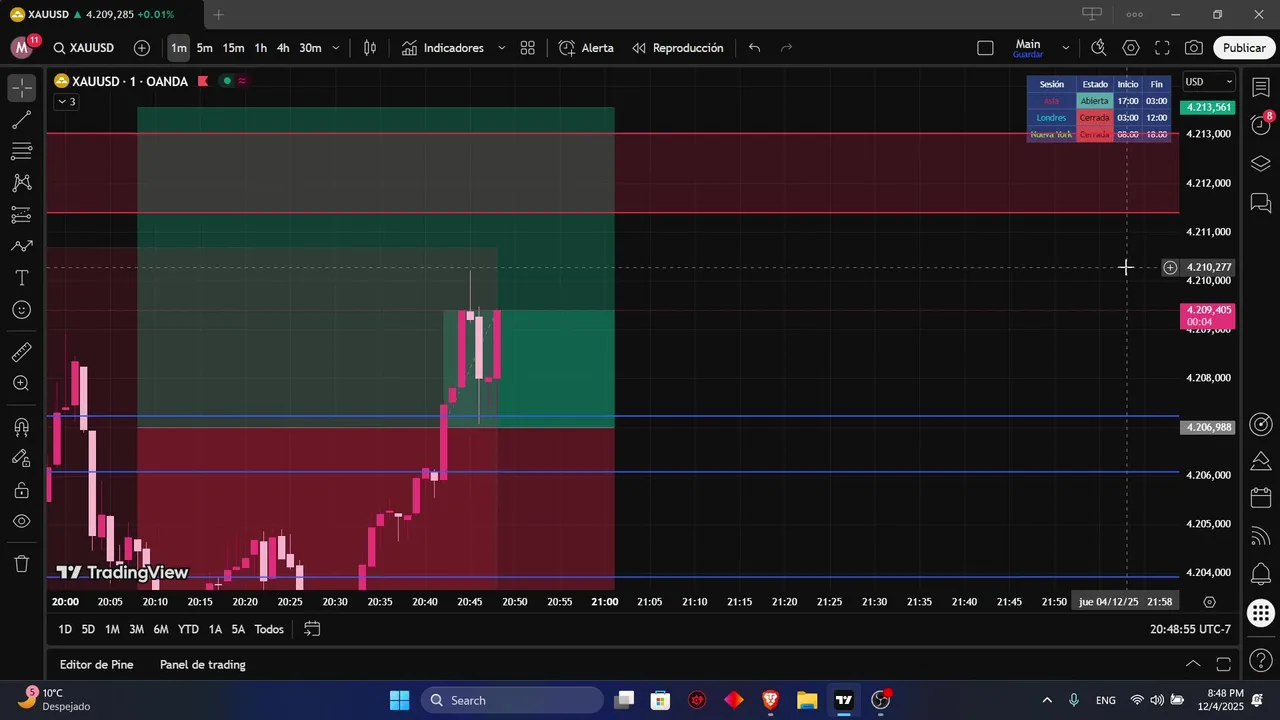Open the XAUUSD symbol search field
Viewport: 1280px width, 720px height.
[x=84, y=48]
